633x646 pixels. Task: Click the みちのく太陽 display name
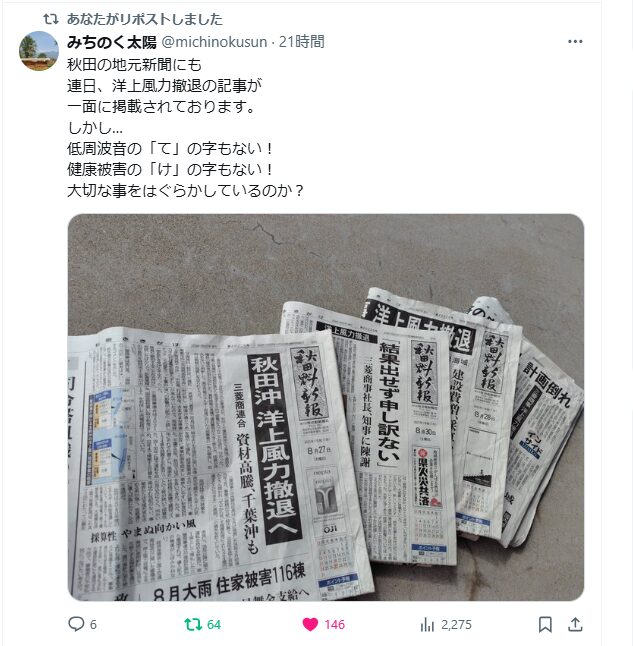(x=112, y=42)
